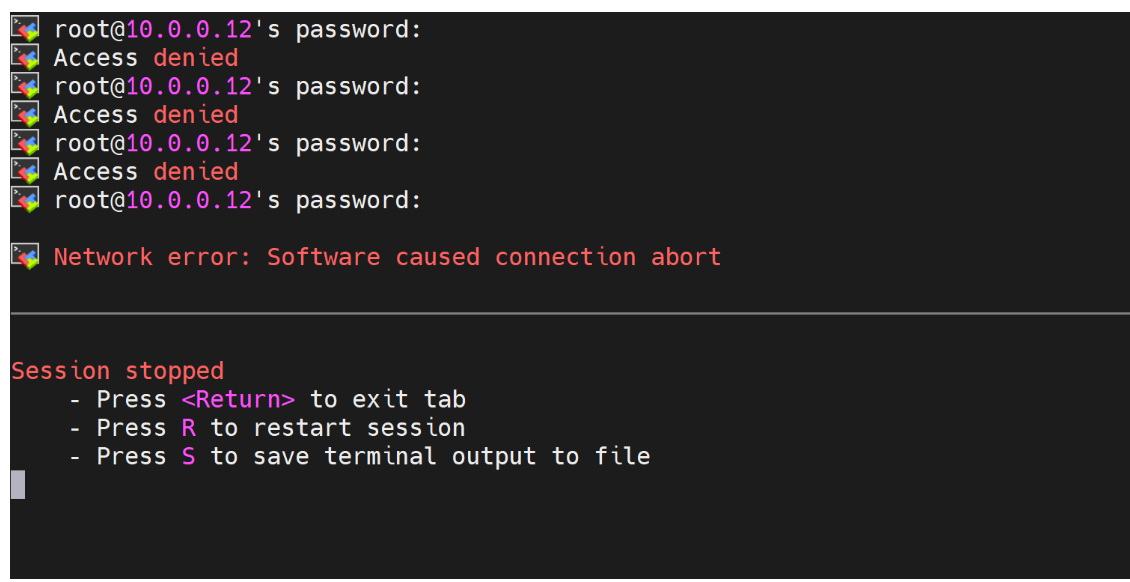Click icon beside third Access denied line
Screen dimensions: 1130x582
click(26, 172)
